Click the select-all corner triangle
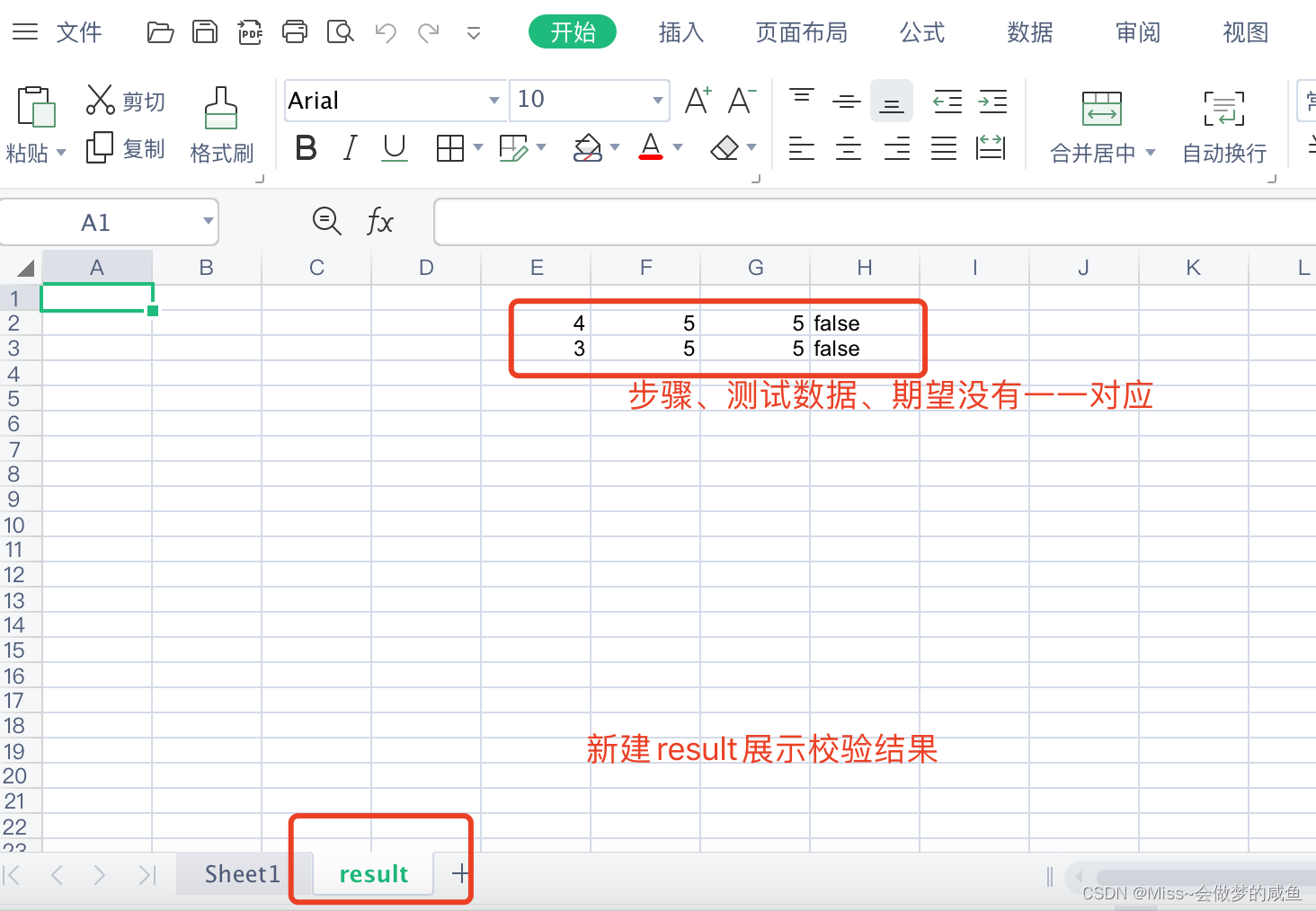Viewport: 1316px width, 911px height. pyautogui.click(x=25, y=268)
